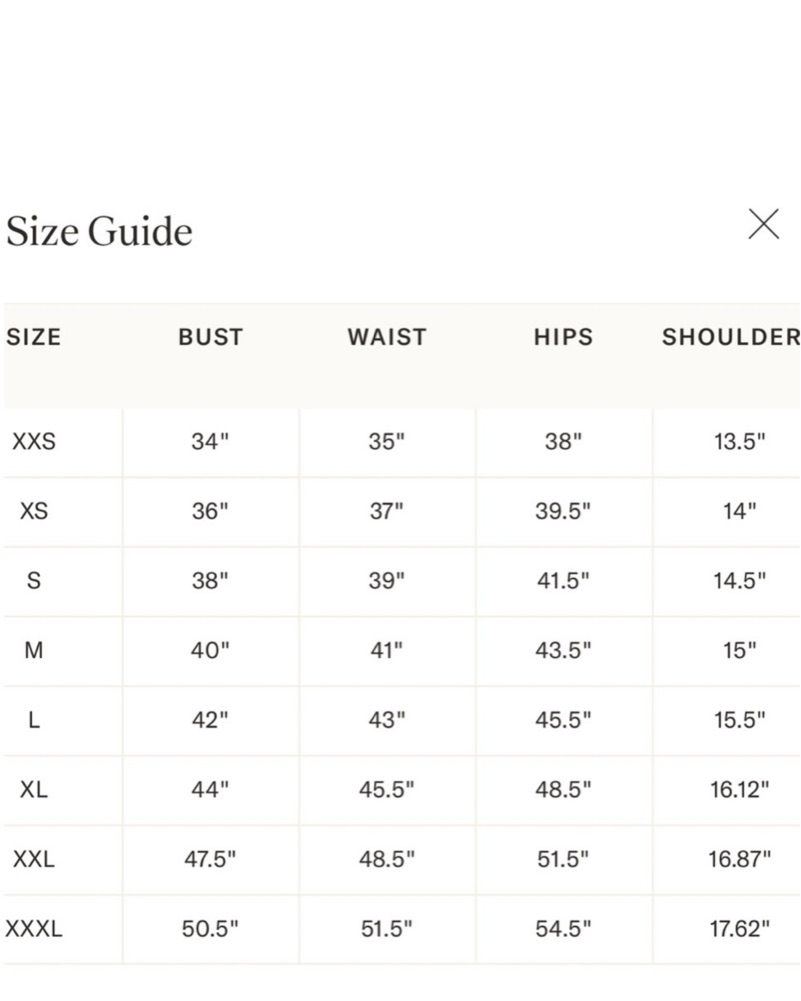Click the XL size row label

[x=34, y=789]
